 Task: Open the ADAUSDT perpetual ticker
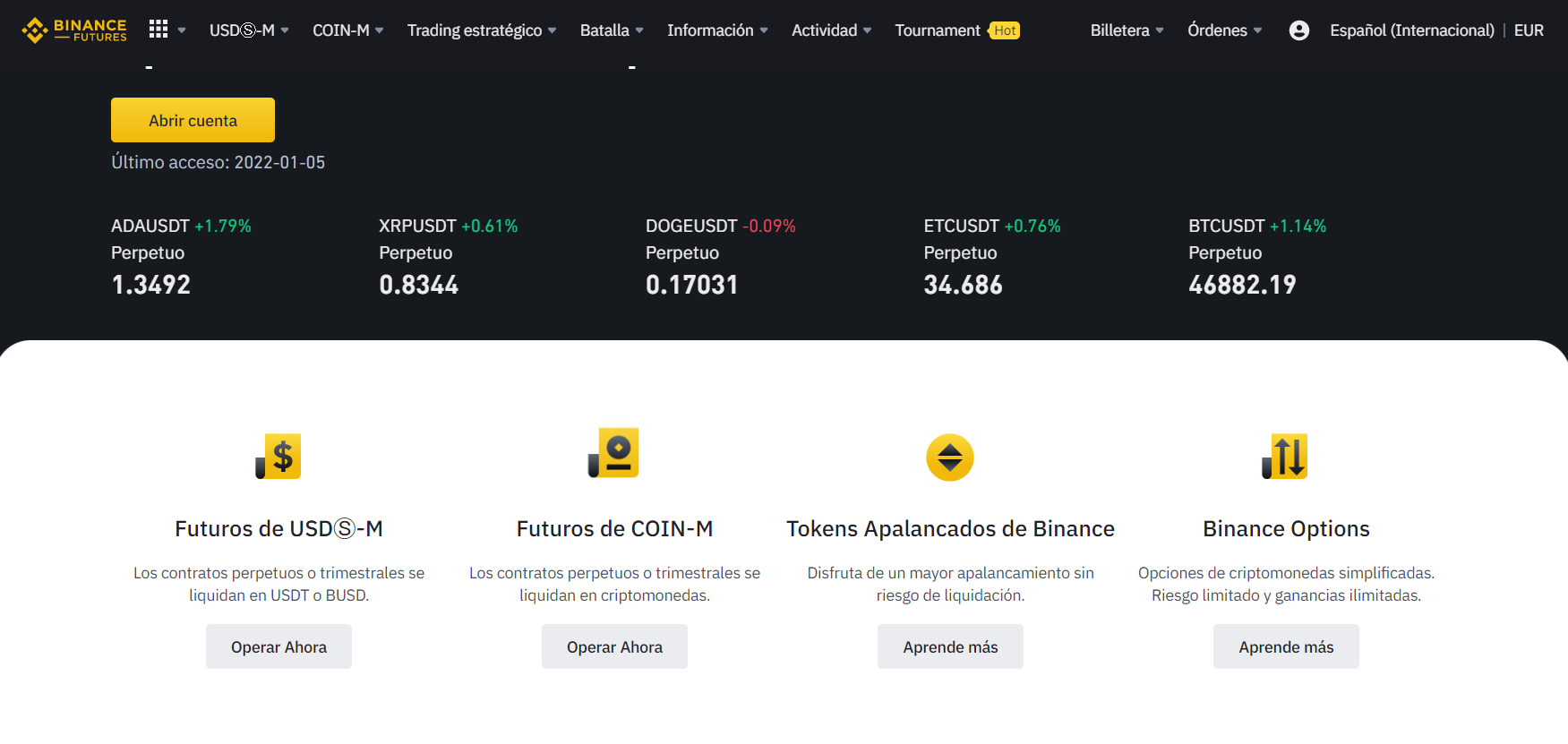(181, 256)
